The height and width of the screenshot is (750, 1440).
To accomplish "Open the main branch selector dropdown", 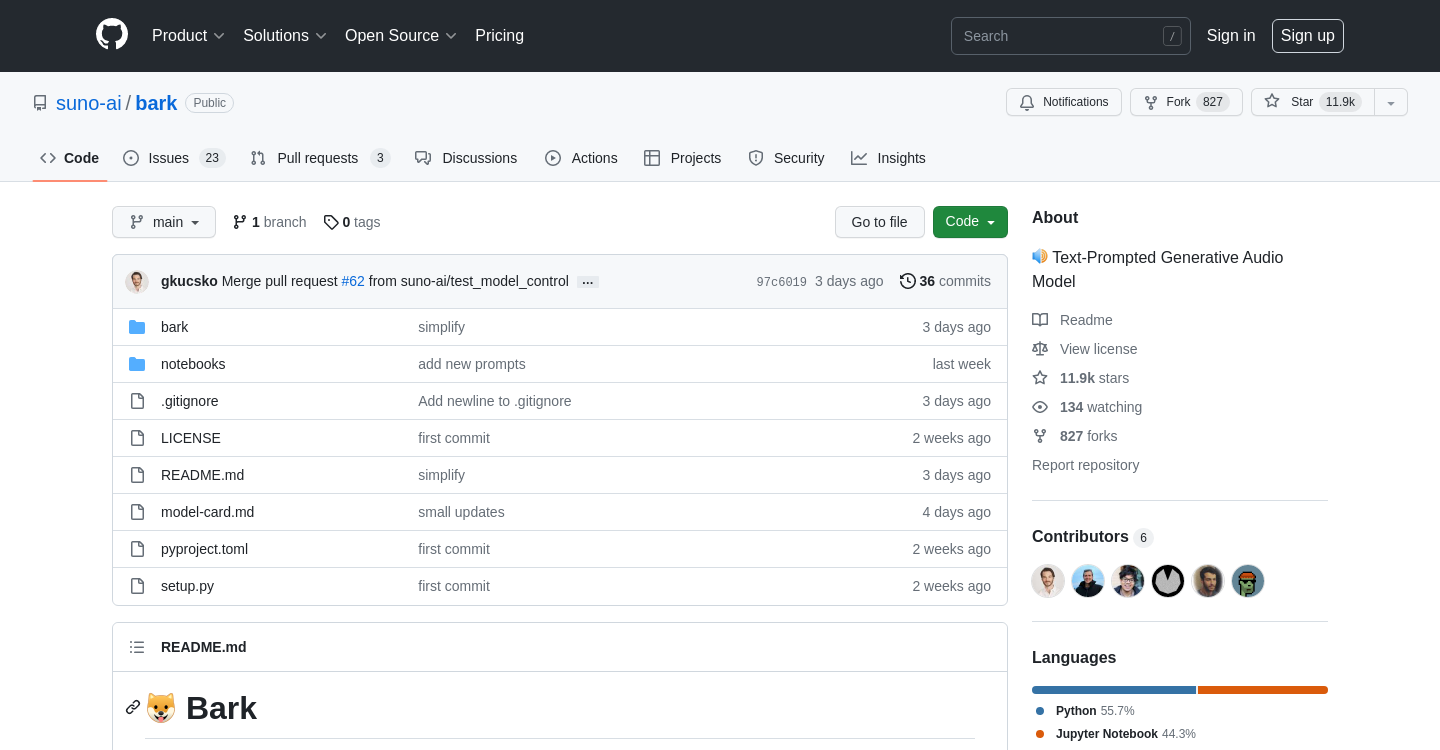I will pos(164,222).
